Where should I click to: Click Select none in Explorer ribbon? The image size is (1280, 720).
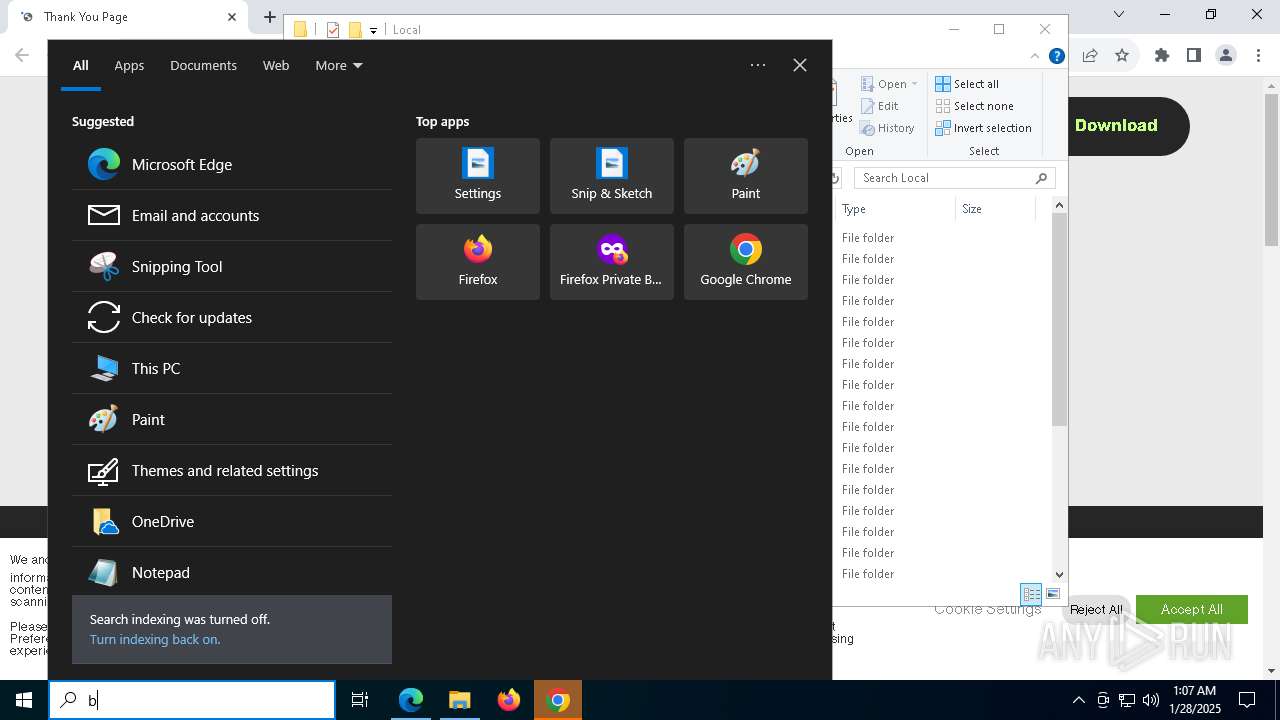click(974, 106)
